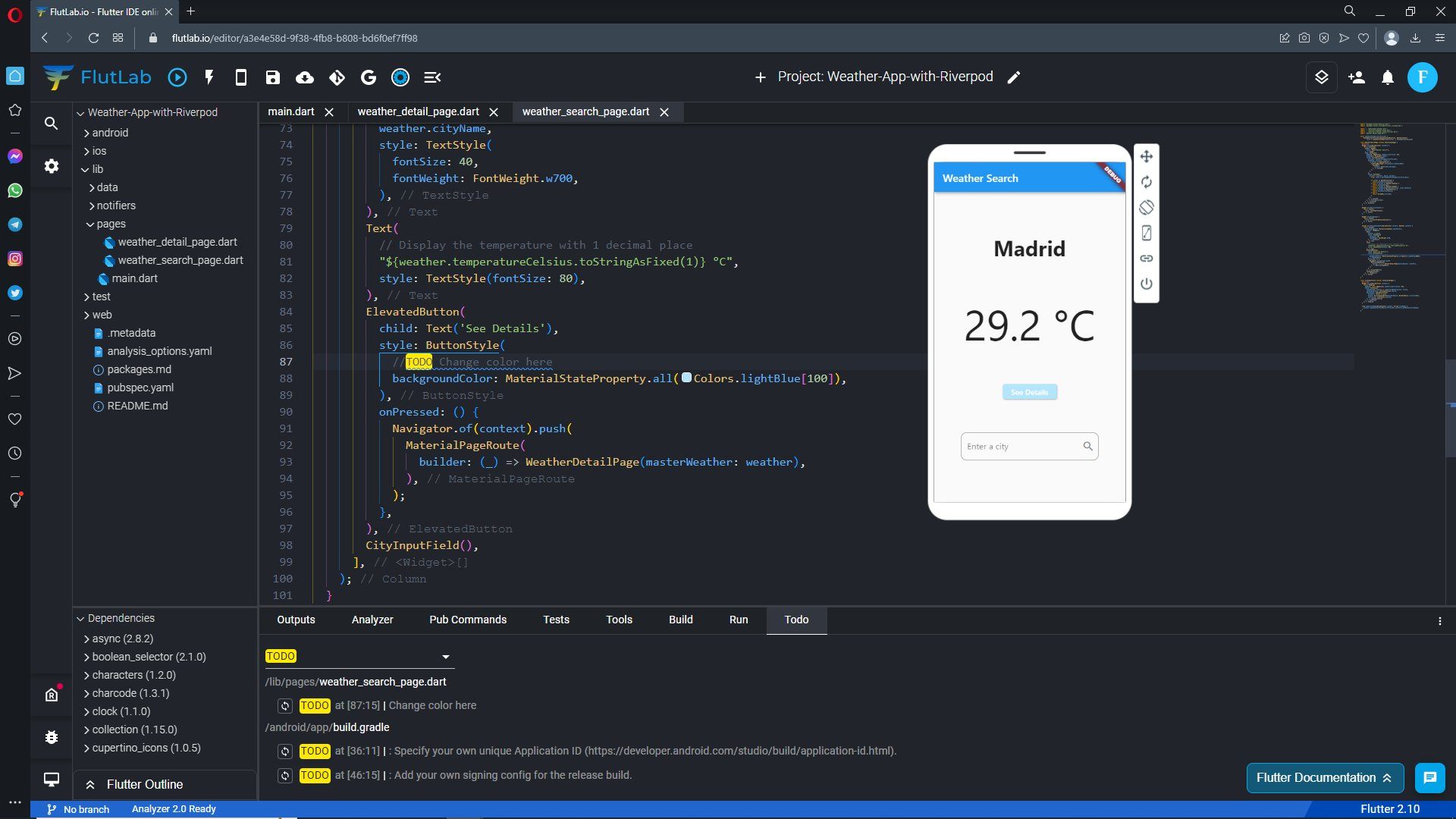This screenshot has height=819, width=1456.
Task: Click lightBlue color swatch on line 88
Action: (x=686, y=378)
